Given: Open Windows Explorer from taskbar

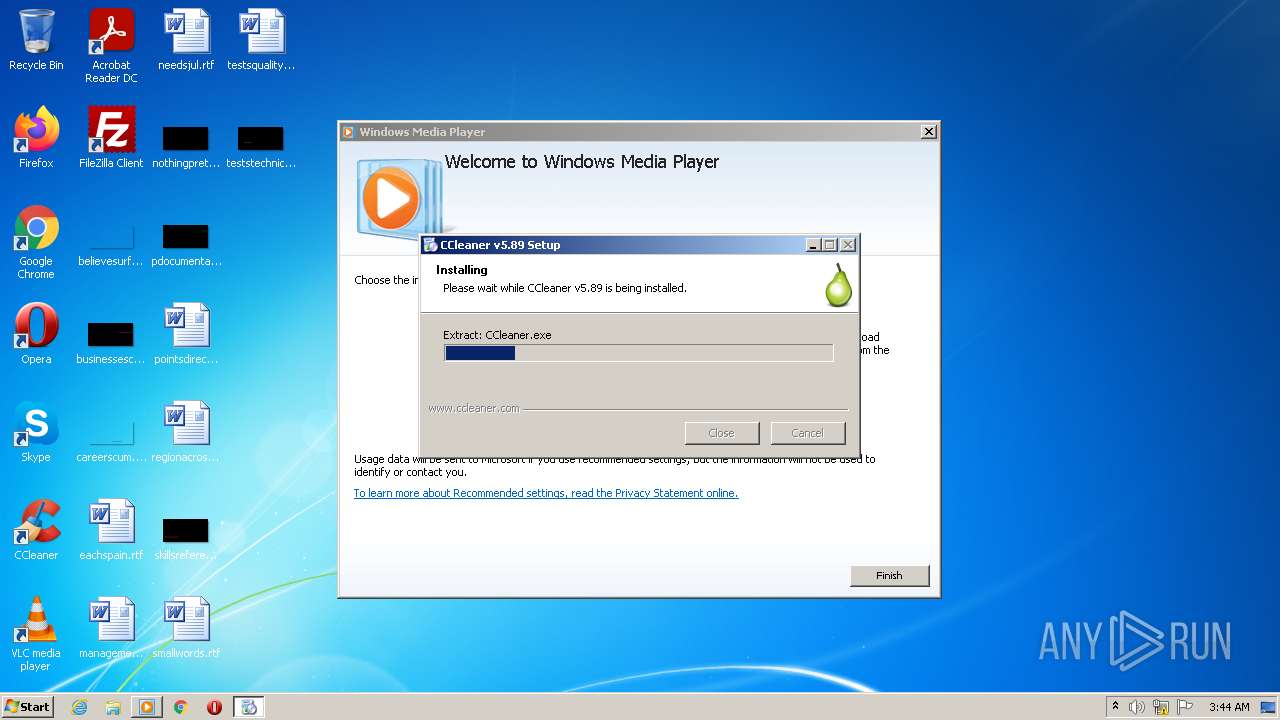Looking at the screenshot, I should coord(113,707).
